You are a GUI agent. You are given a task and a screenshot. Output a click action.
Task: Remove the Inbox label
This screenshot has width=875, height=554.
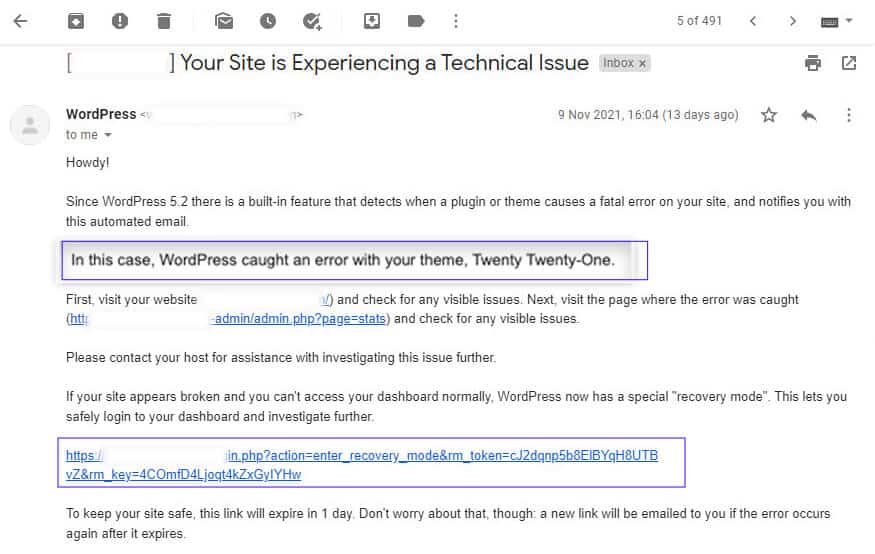click(643, 64)
